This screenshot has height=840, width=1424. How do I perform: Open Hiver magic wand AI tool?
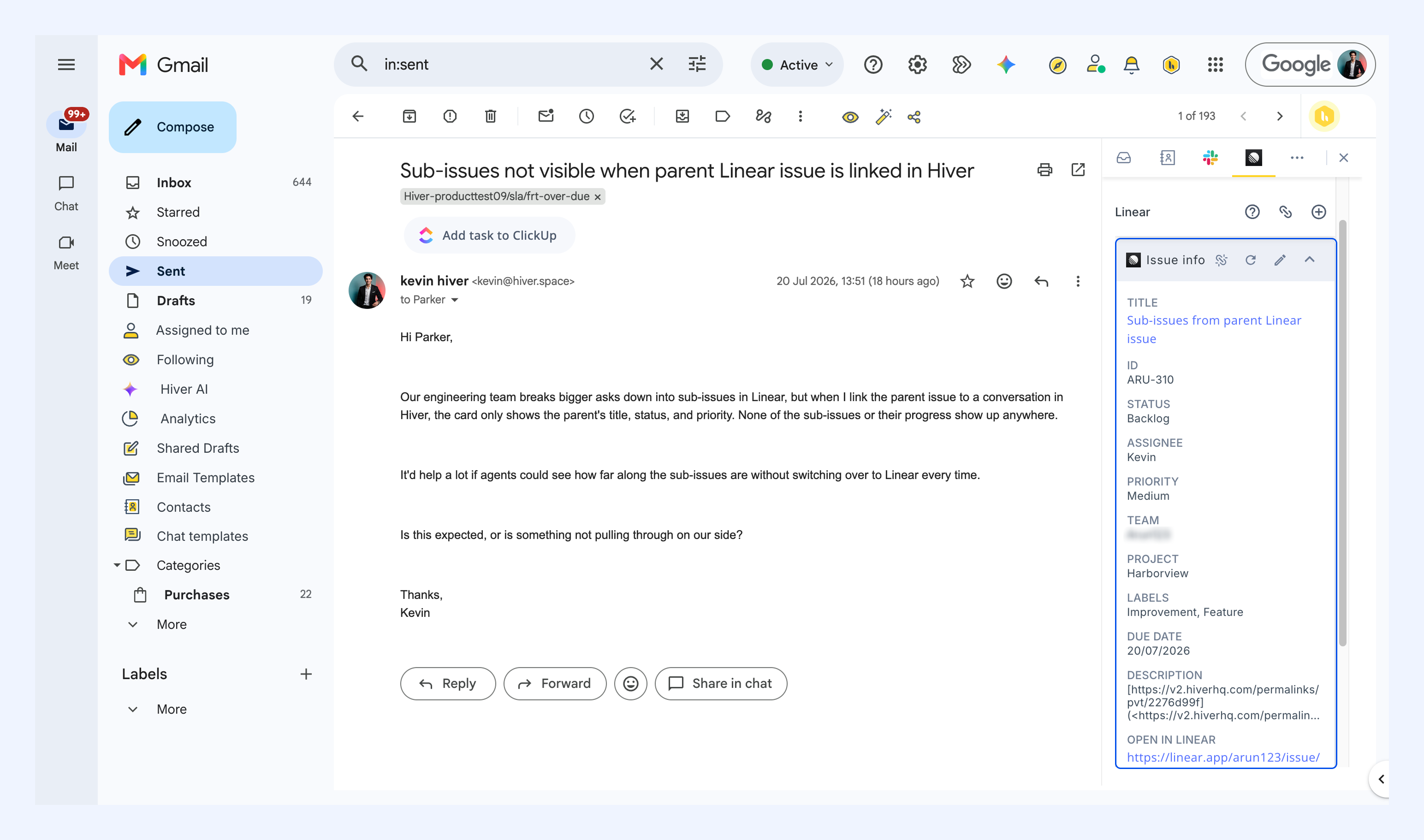click(x=883, y=117)
